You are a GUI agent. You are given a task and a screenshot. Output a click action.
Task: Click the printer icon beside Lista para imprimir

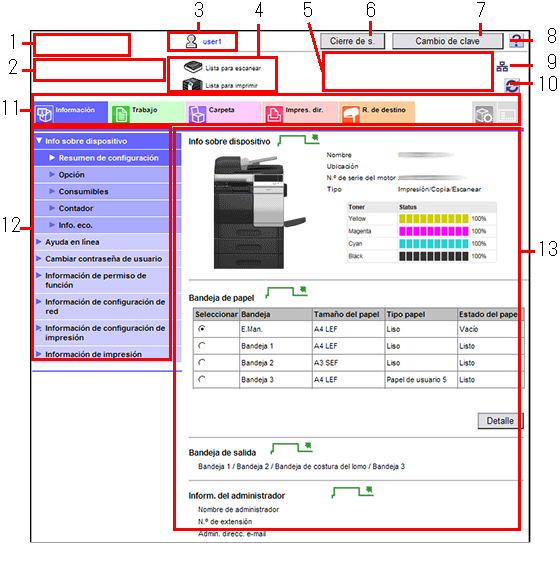click(192, 84)
